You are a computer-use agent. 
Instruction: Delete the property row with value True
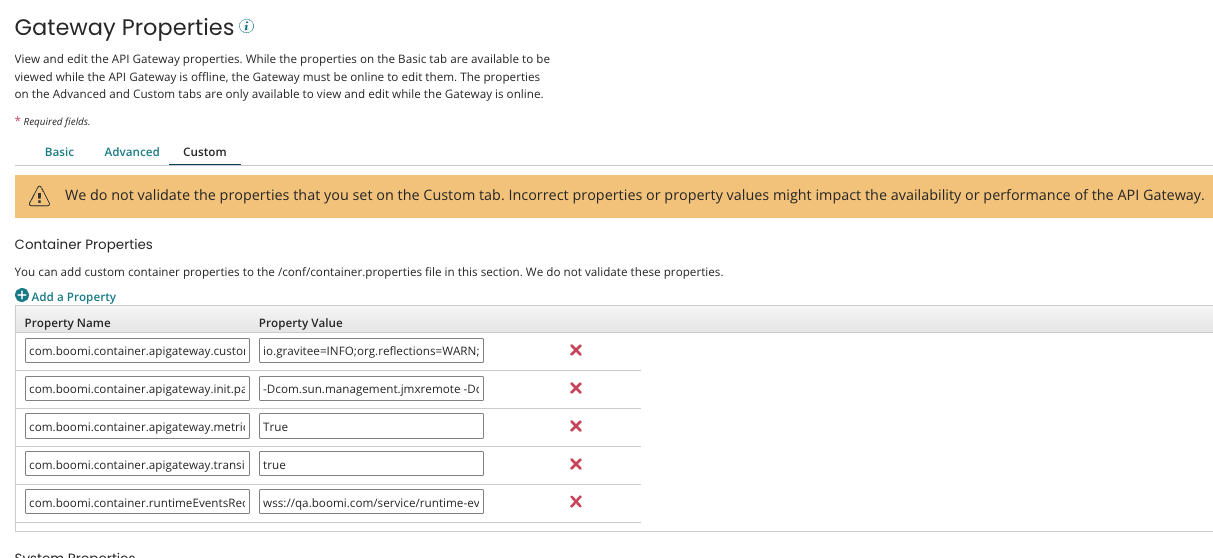tap(576, 426)
